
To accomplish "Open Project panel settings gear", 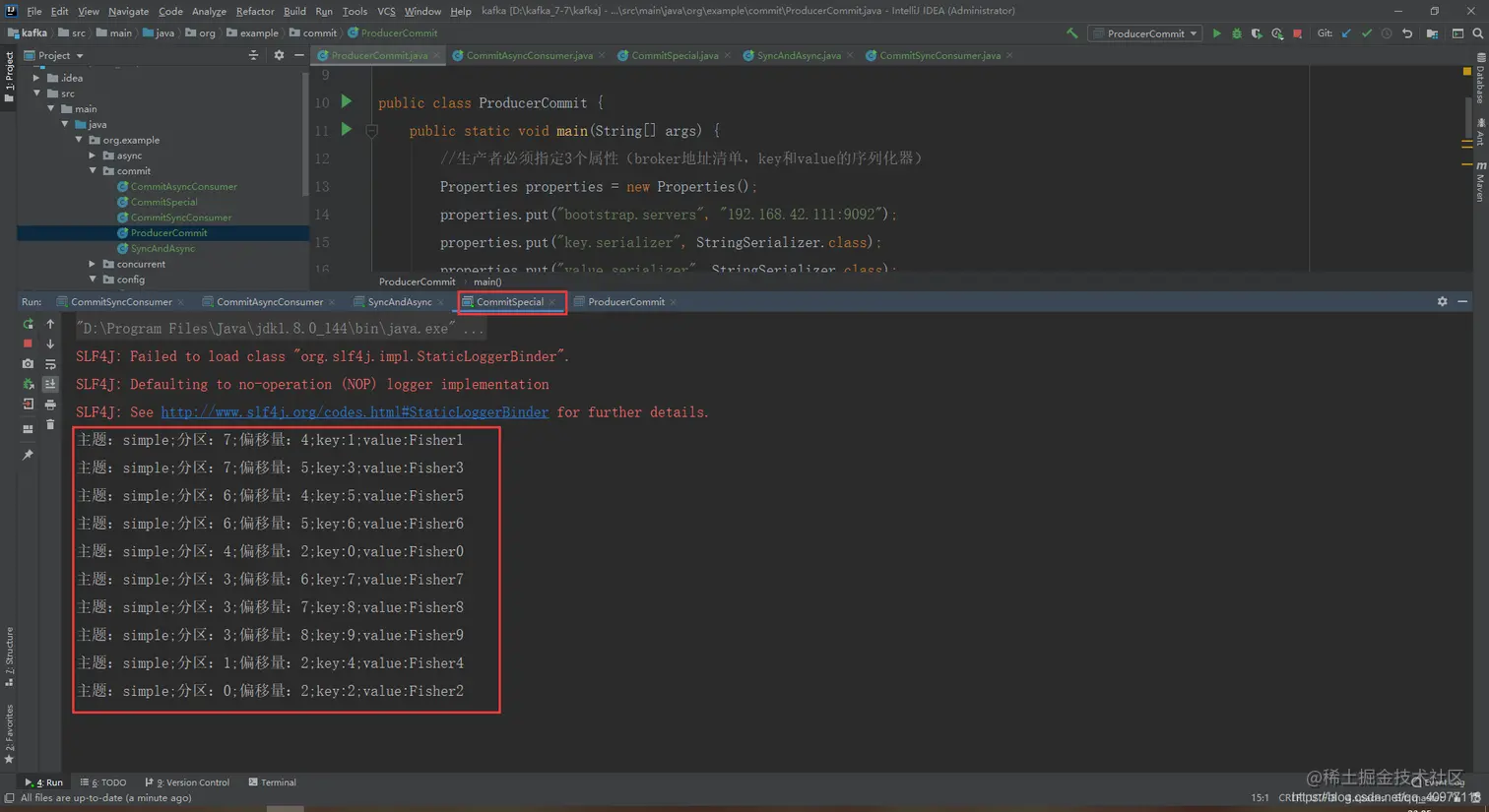I will pos(279,56).
